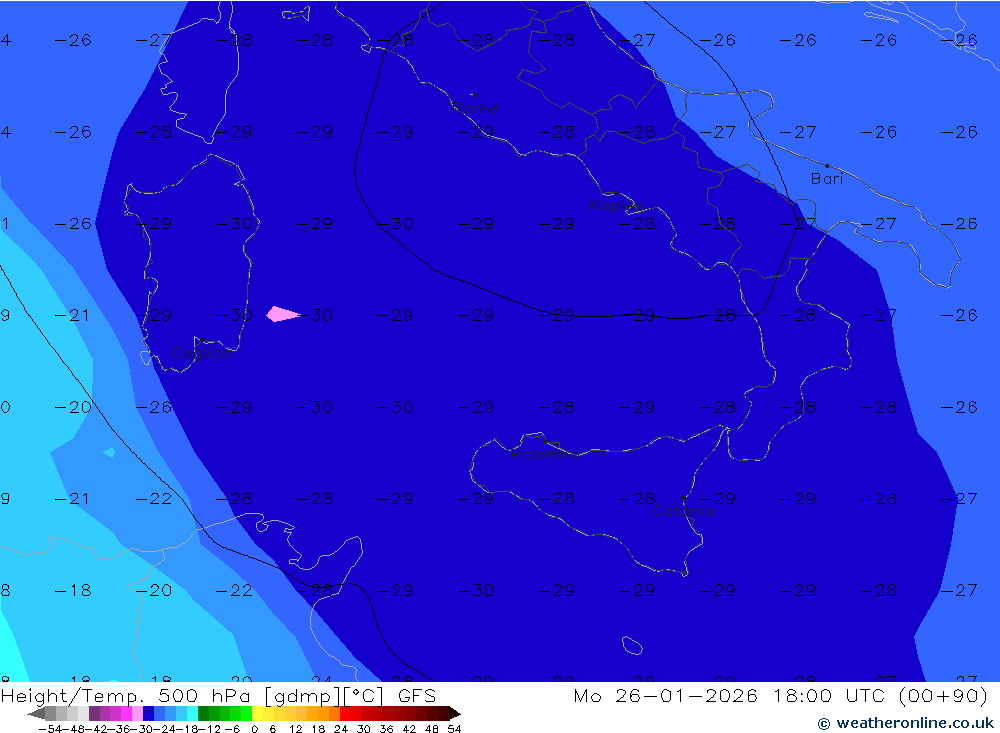This screenshot has height=733, width=1000.
Task: Click the Palermo city label
Action: (545, 454)
